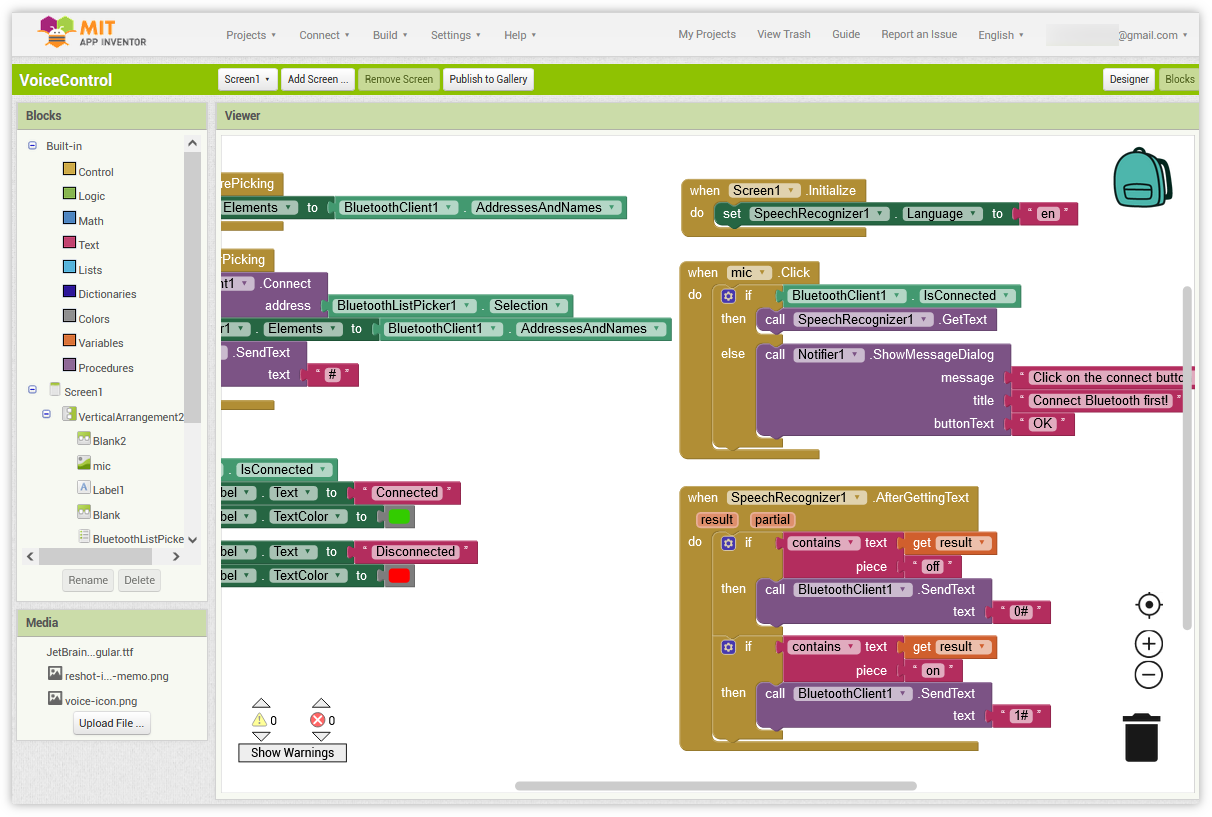Zoom in with the plus icon

(1149, 644)
